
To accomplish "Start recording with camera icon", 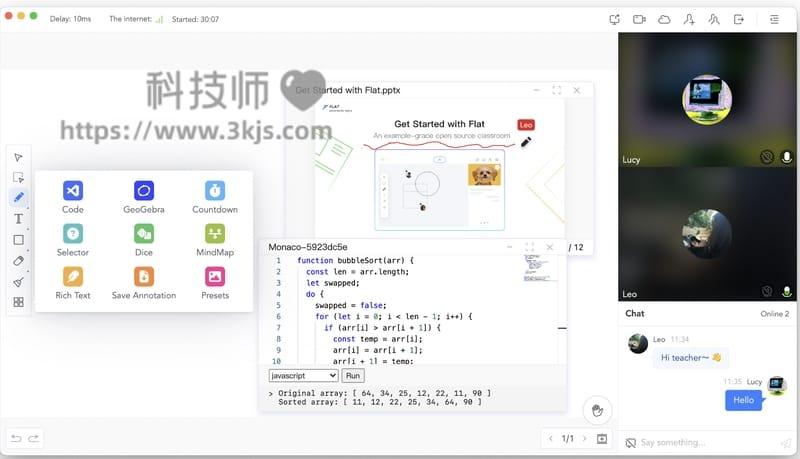I will pos(639,19).
